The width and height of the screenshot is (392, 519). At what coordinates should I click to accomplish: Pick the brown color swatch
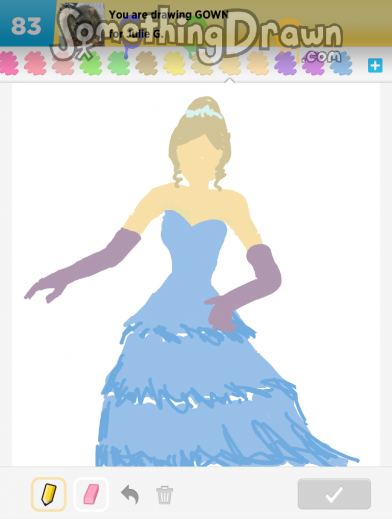pyautogui.click(x=146, y=63)
